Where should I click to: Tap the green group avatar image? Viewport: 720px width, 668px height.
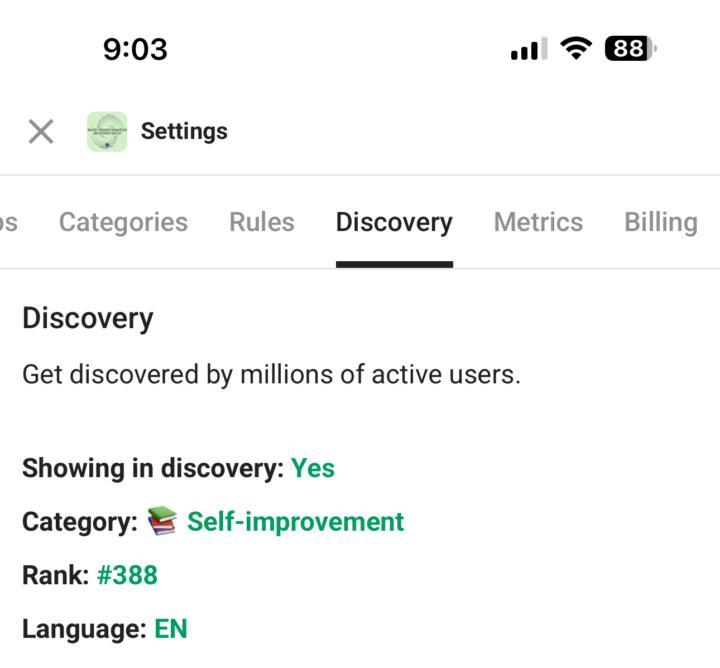point(107,132)
